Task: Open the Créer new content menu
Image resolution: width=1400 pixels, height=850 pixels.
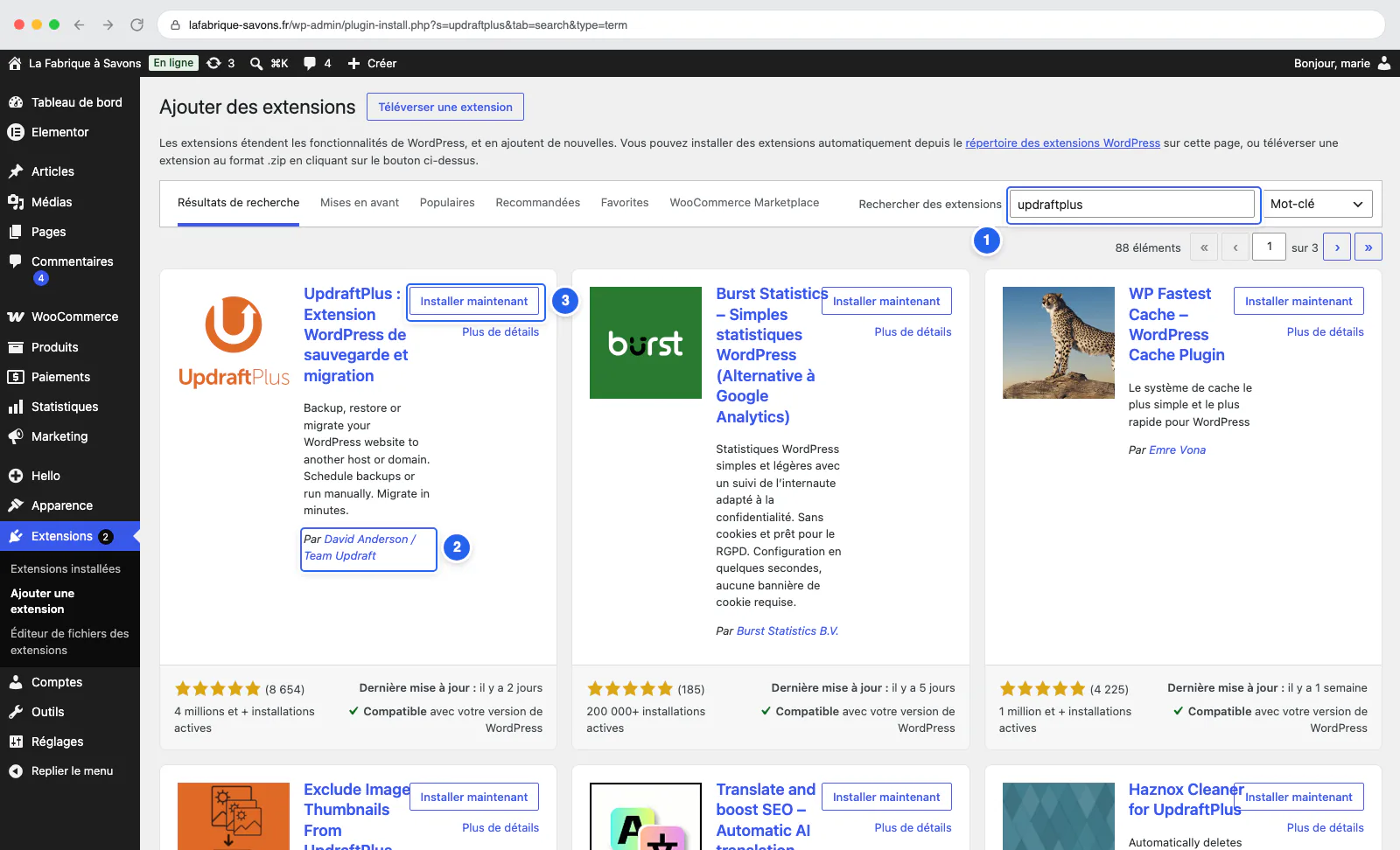Action: [x=372, y=63]
